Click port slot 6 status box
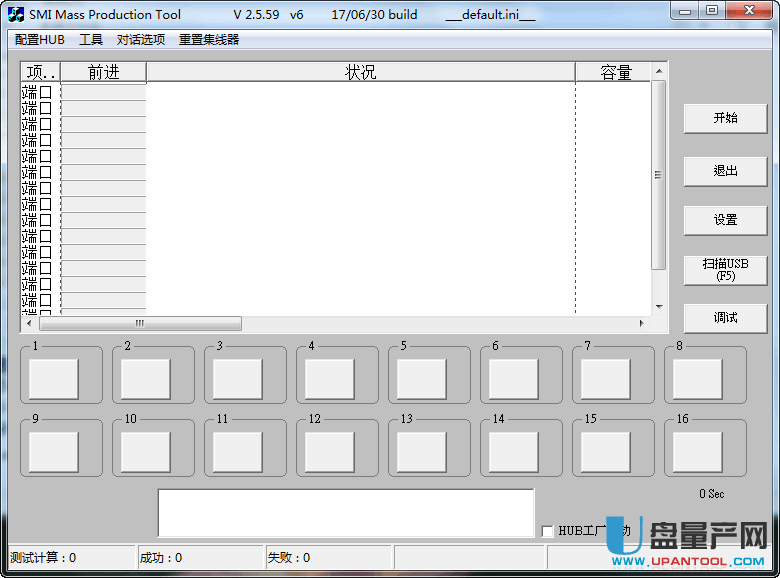Viewport: 780px width, 578px height. point(514,379)
